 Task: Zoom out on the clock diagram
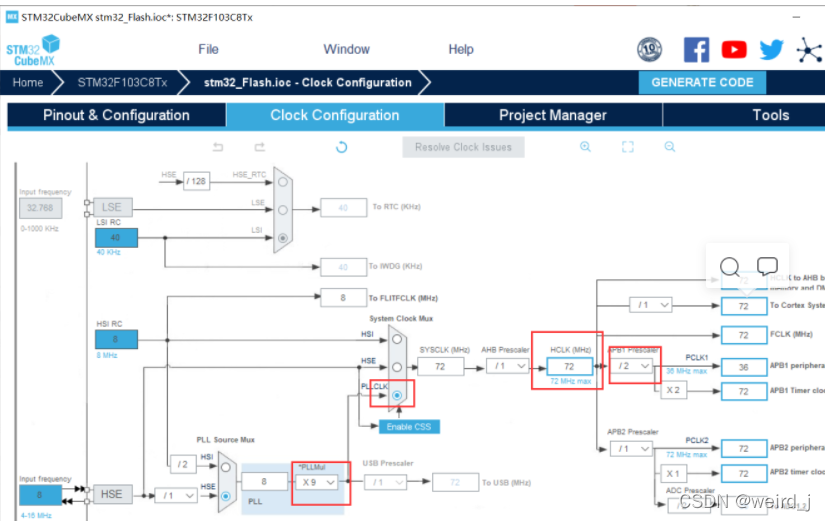pos(669,147)
